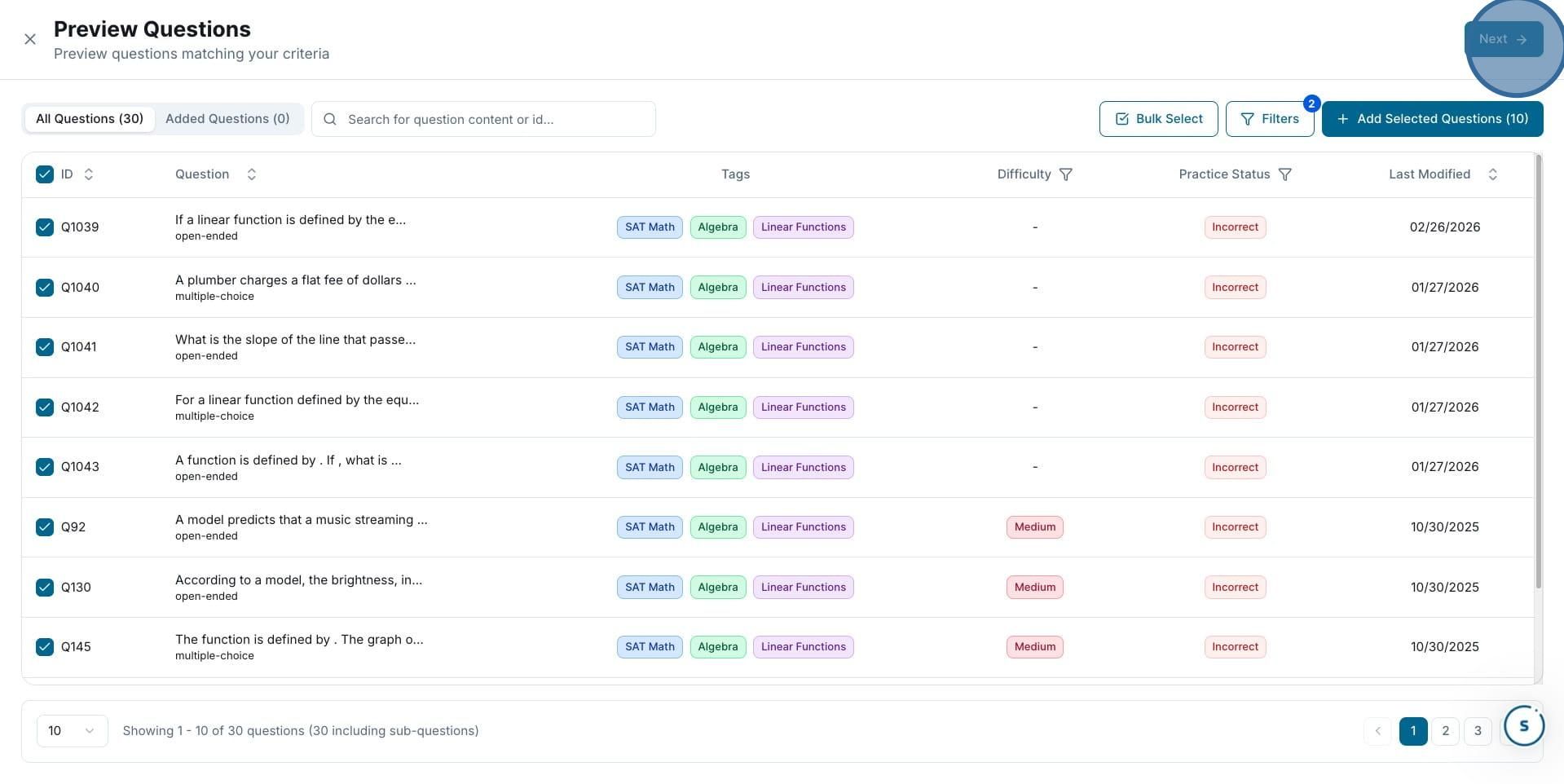Select the All Questions (30) tab
The image size is (1564, 784).
pos(90,119)
